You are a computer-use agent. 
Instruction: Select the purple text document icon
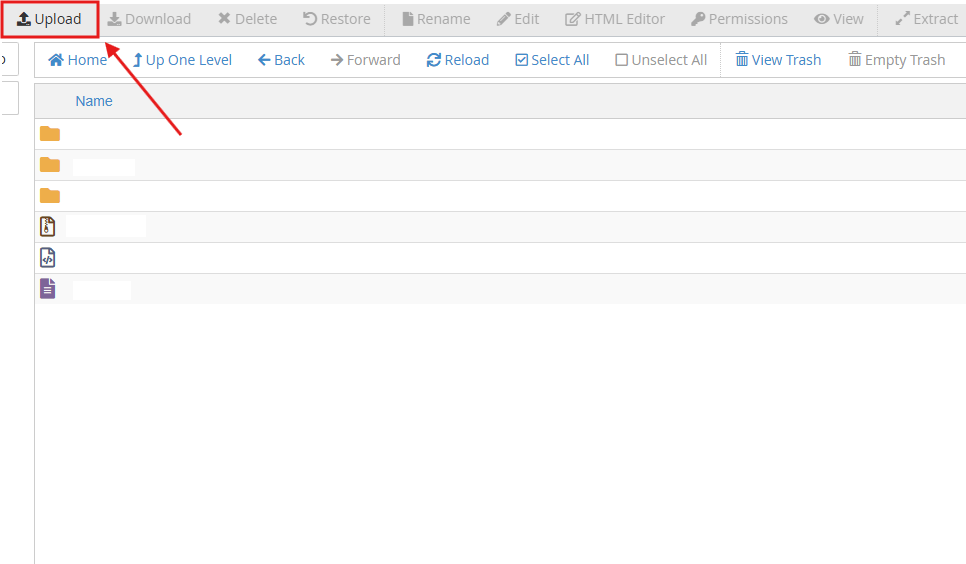click(47, 288)
